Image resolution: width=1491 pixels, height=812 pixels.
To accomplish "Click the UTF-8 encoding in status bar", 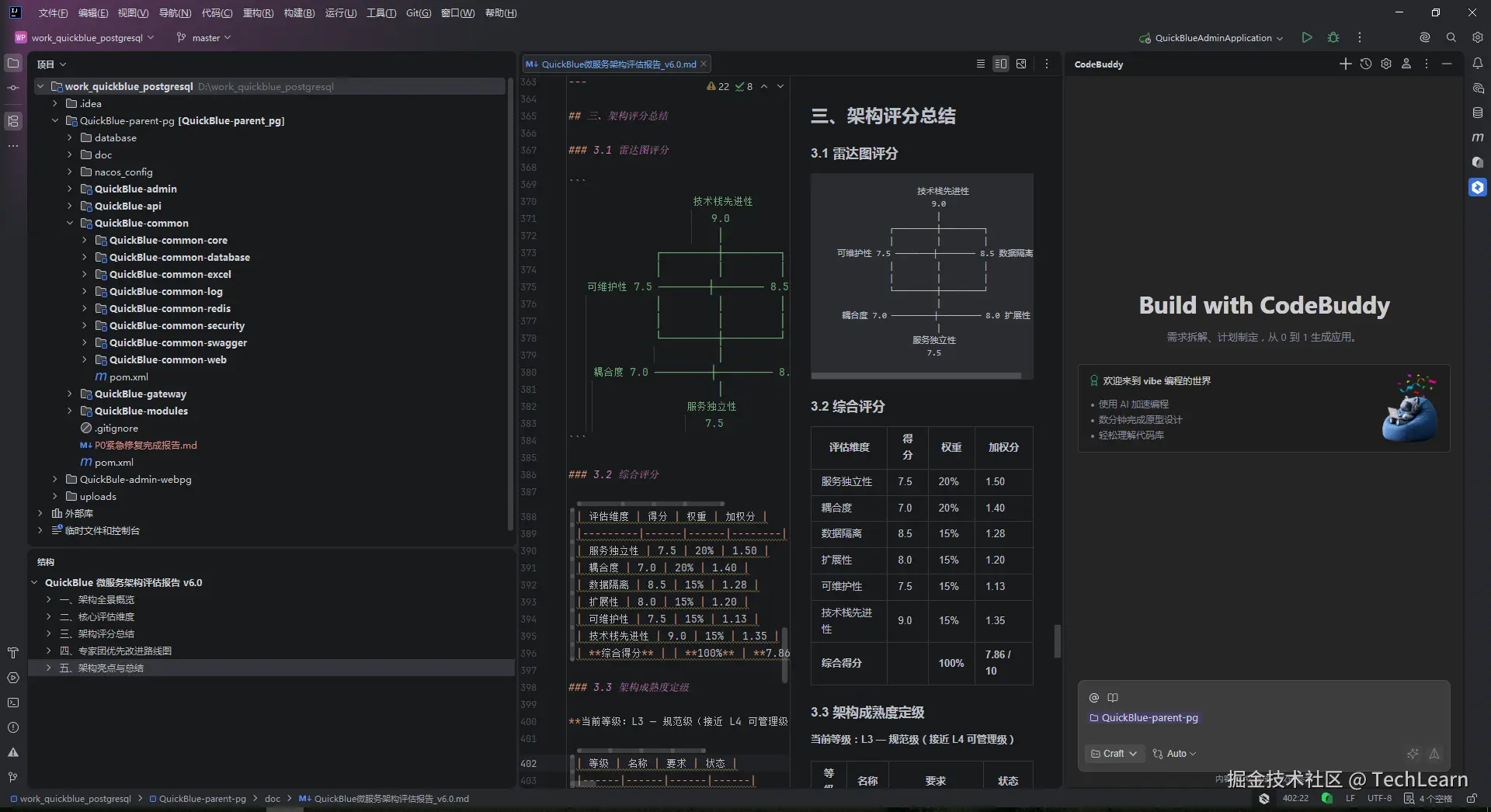I will pyautogui.click(x=1379, y=798).
